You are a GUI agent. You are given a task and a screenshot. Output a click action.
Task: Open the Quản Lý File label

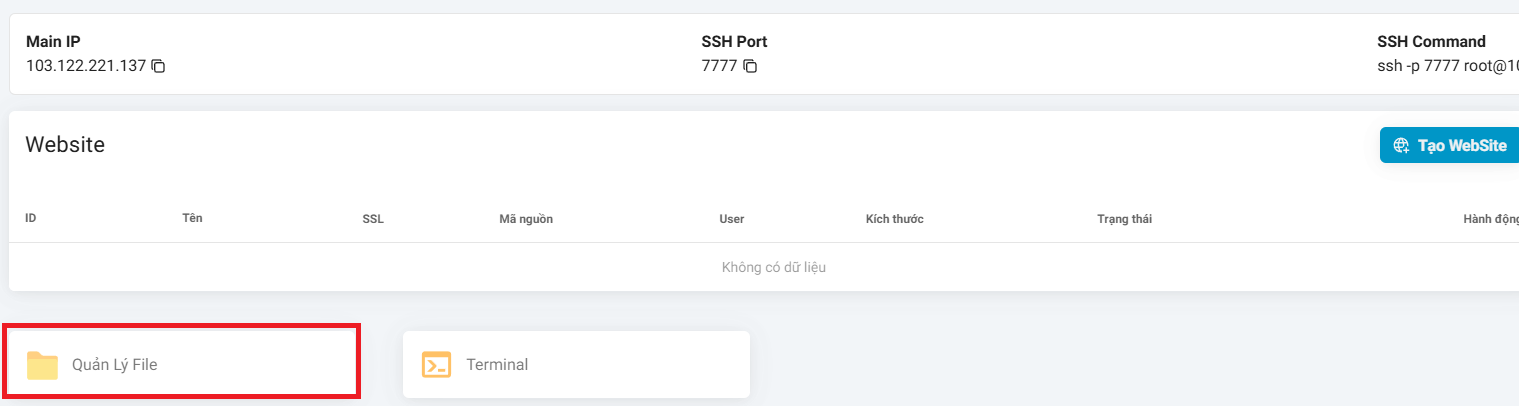(x=114, y=365)
